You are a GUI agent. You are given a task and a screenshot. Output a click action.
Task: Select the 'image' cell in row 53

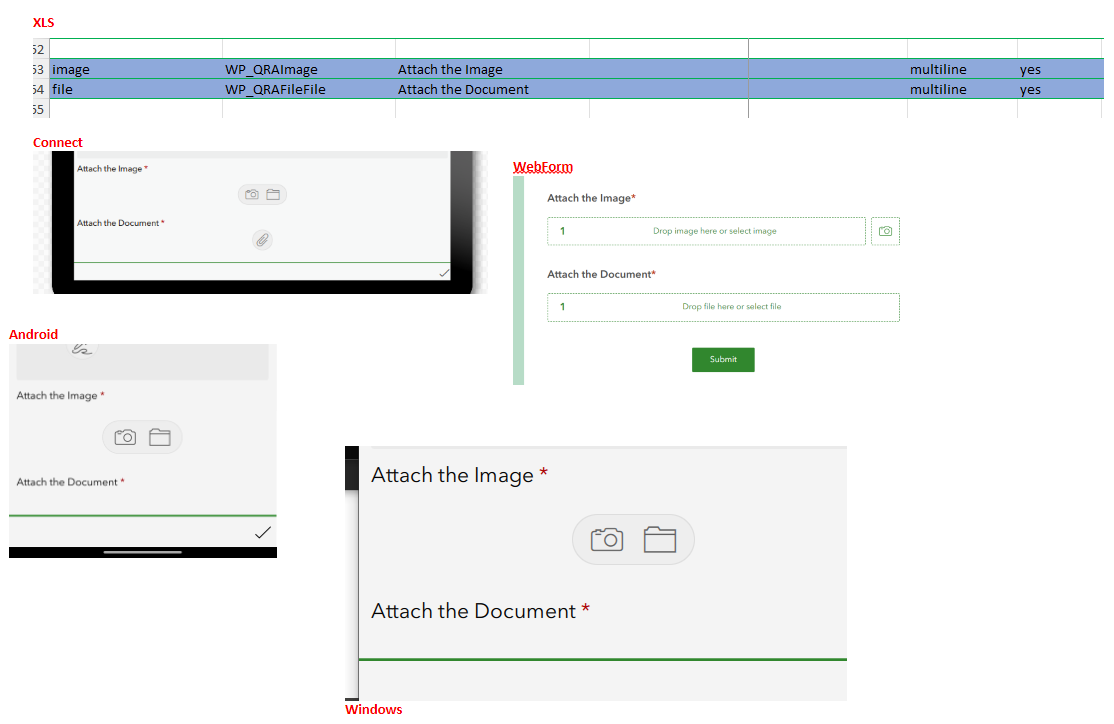(136, 69)
